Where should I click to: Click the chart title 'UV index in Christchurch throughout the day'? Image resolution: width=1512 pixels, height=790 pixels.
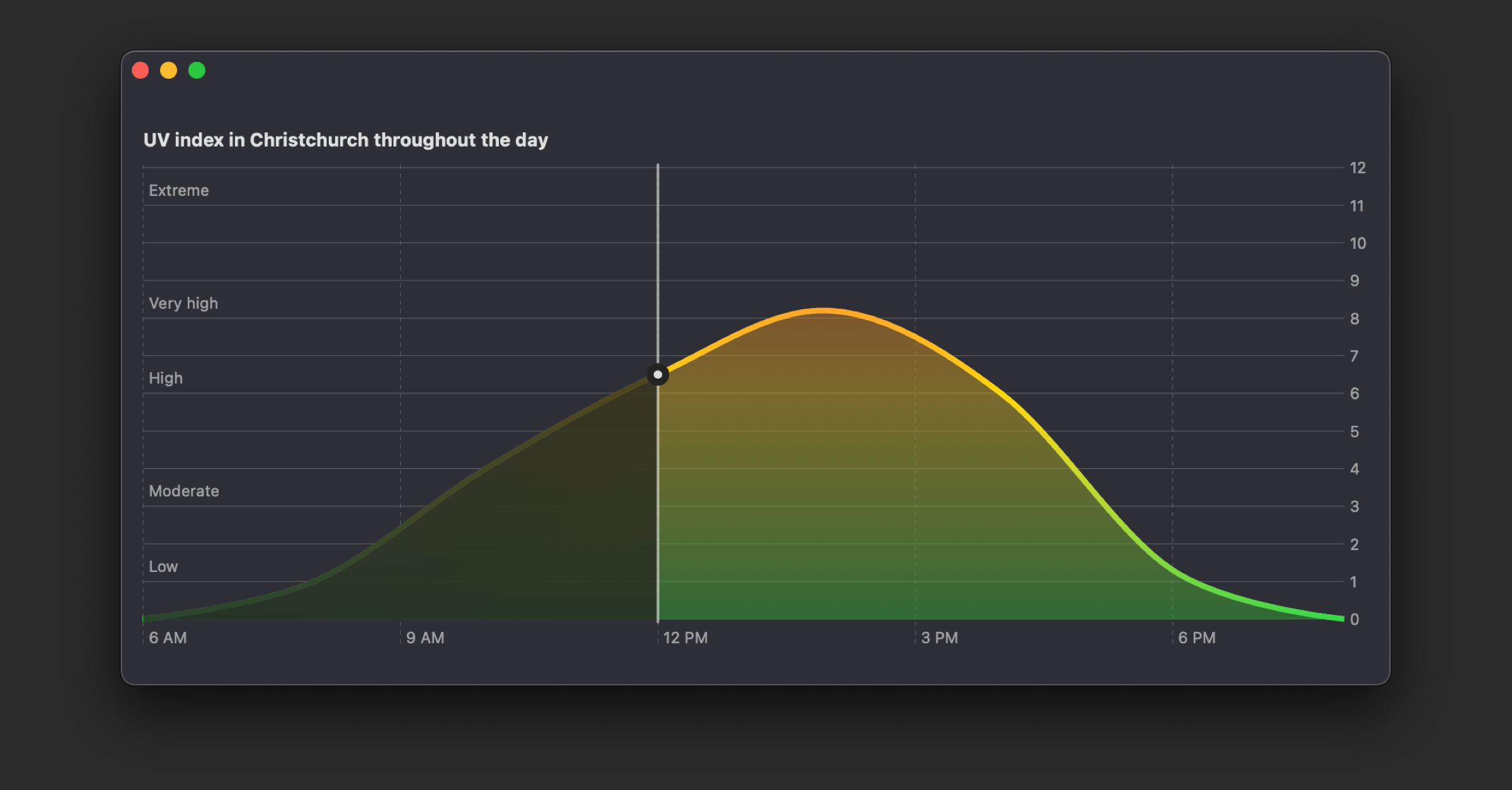346,140
